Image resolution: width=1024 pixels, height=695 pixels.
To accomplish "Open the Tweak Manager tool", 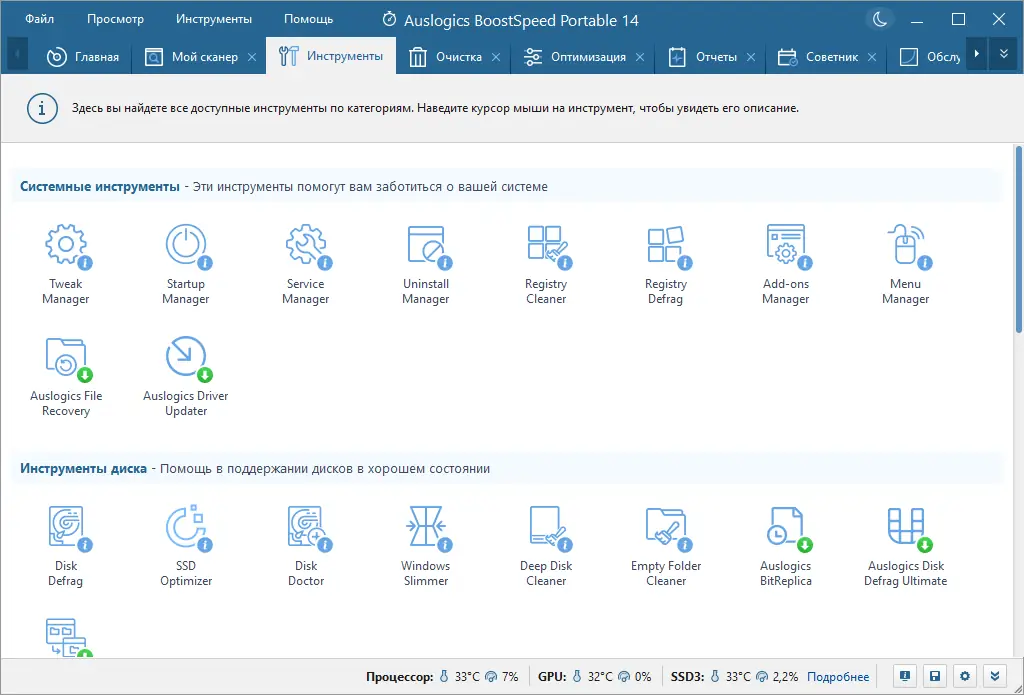I will click(66, 263).
